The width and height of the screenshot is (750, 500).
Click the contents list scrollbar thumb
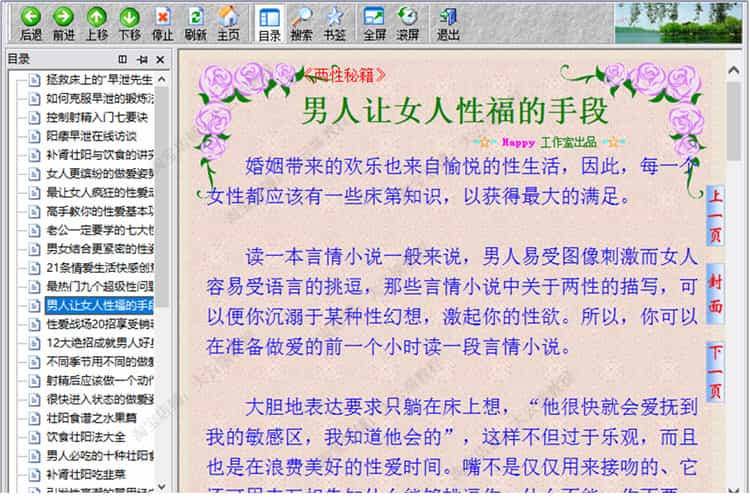point(162,197)
